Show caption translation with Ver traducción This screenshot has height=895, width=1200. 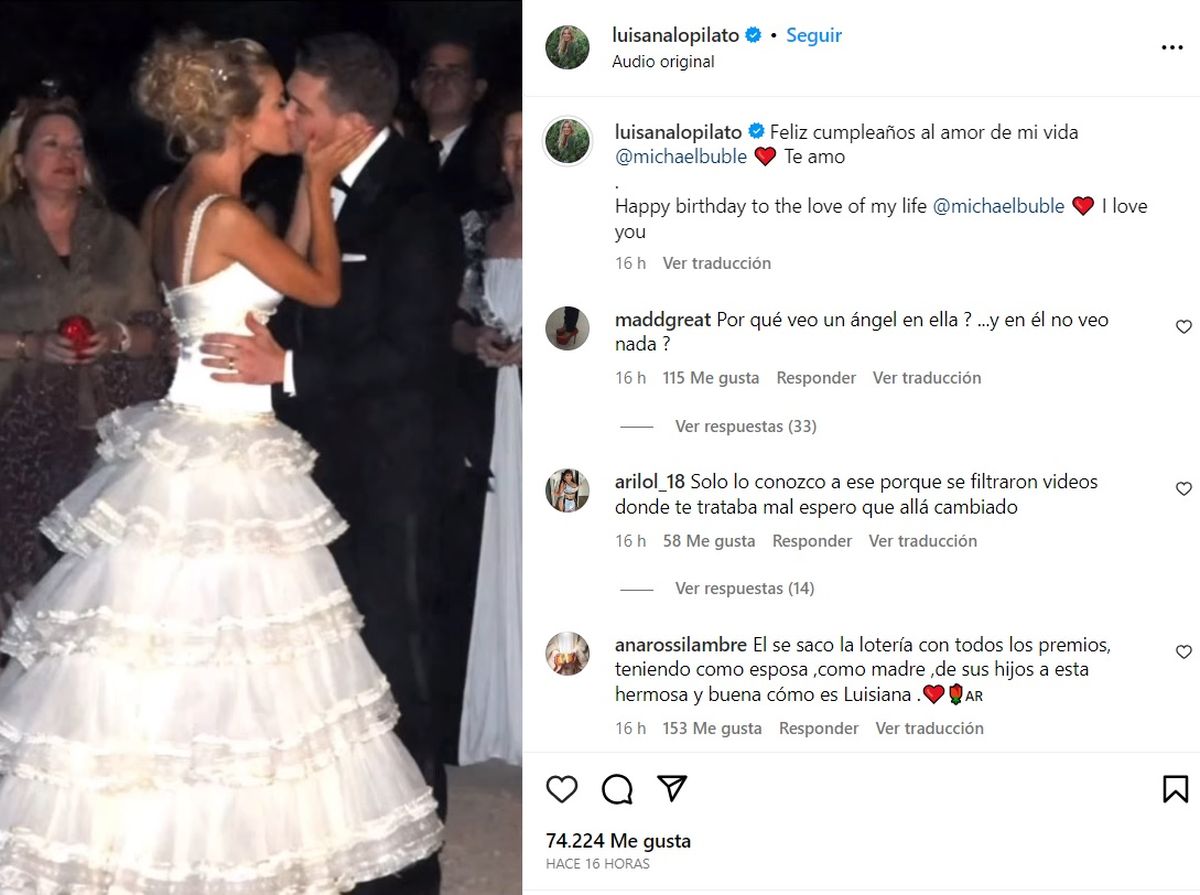click(x=717, y=263)
